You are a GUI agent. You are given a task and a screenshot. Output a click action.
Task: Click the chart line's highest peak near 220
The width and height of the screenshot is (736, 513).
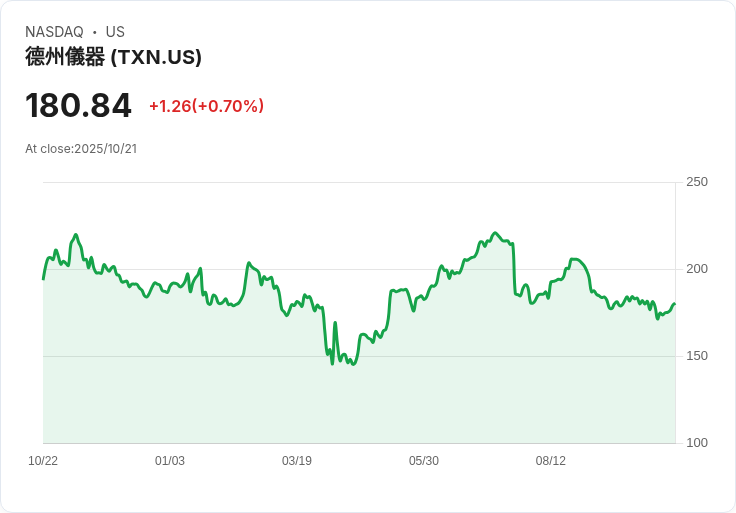click(x=495, y=232)
